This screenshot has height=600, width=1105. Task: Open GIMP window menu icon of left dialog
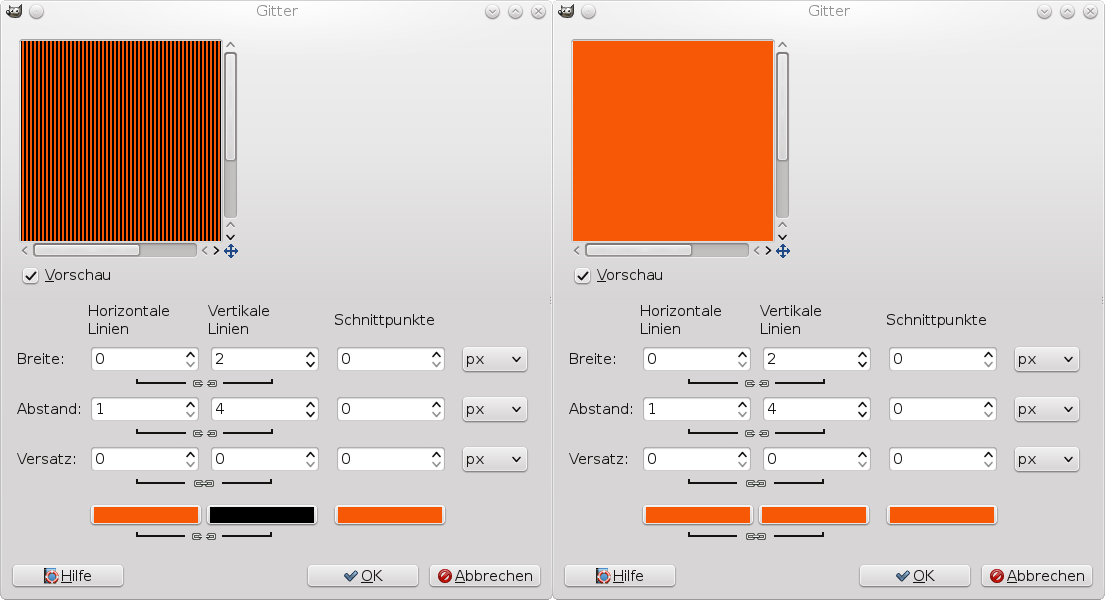click(x=13, y=11)
